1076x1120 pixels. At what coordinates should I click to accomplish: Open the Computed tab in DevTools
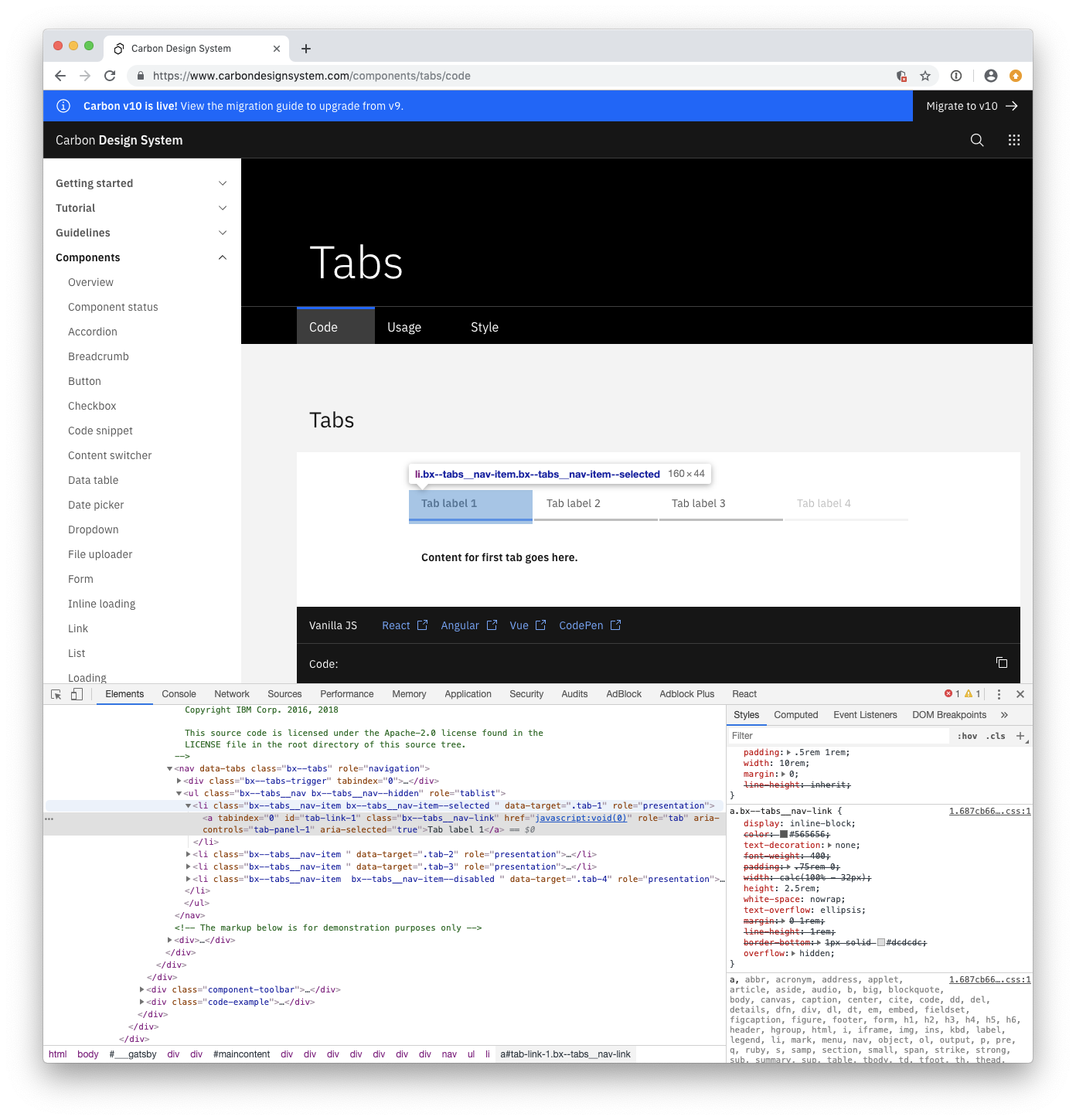click(795, 714)
